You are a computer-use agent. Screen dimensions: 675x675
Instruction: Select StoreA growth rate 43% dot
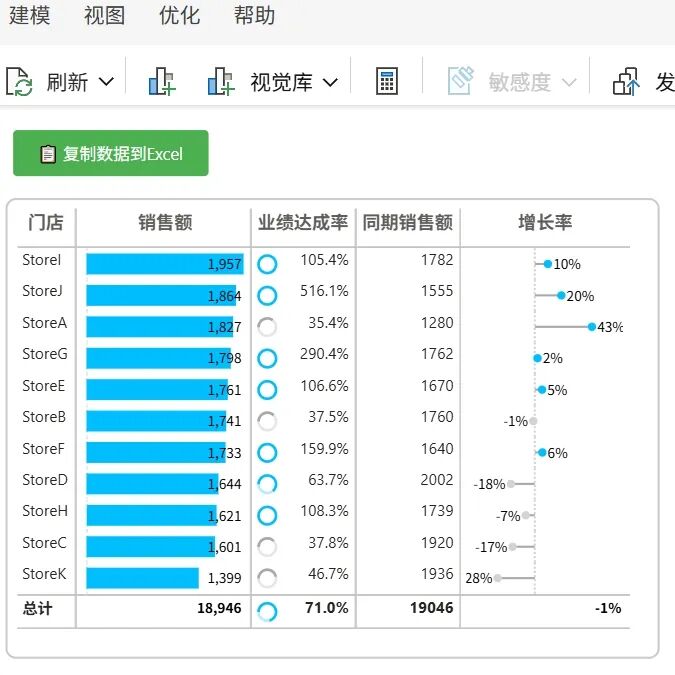(592, 327)
